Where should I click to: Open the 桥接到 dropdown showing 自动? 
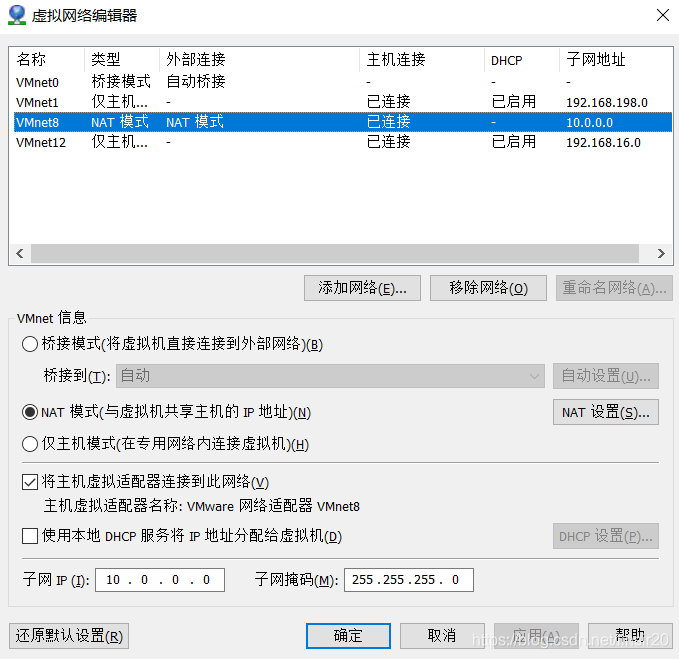(330, 376)
